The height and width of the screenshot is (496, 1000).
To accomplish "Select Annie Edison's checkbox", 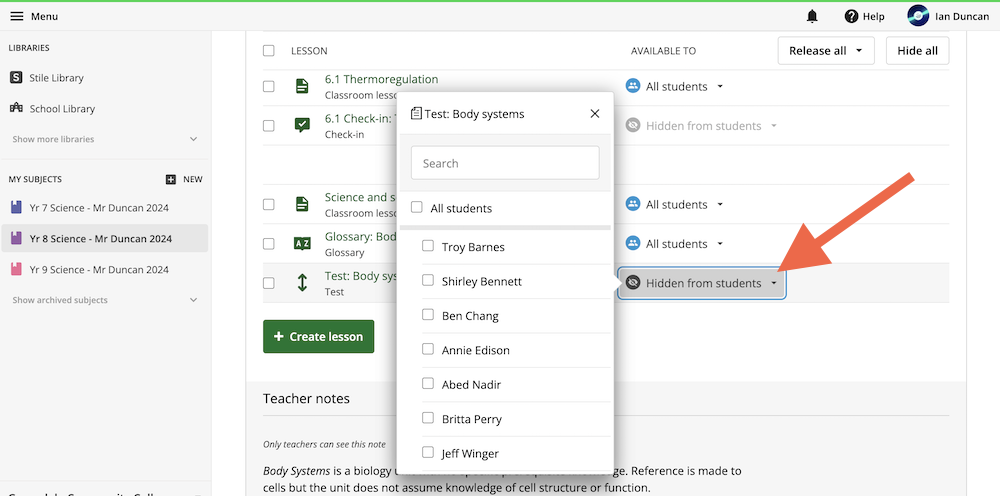I will [x=428, y=350].
